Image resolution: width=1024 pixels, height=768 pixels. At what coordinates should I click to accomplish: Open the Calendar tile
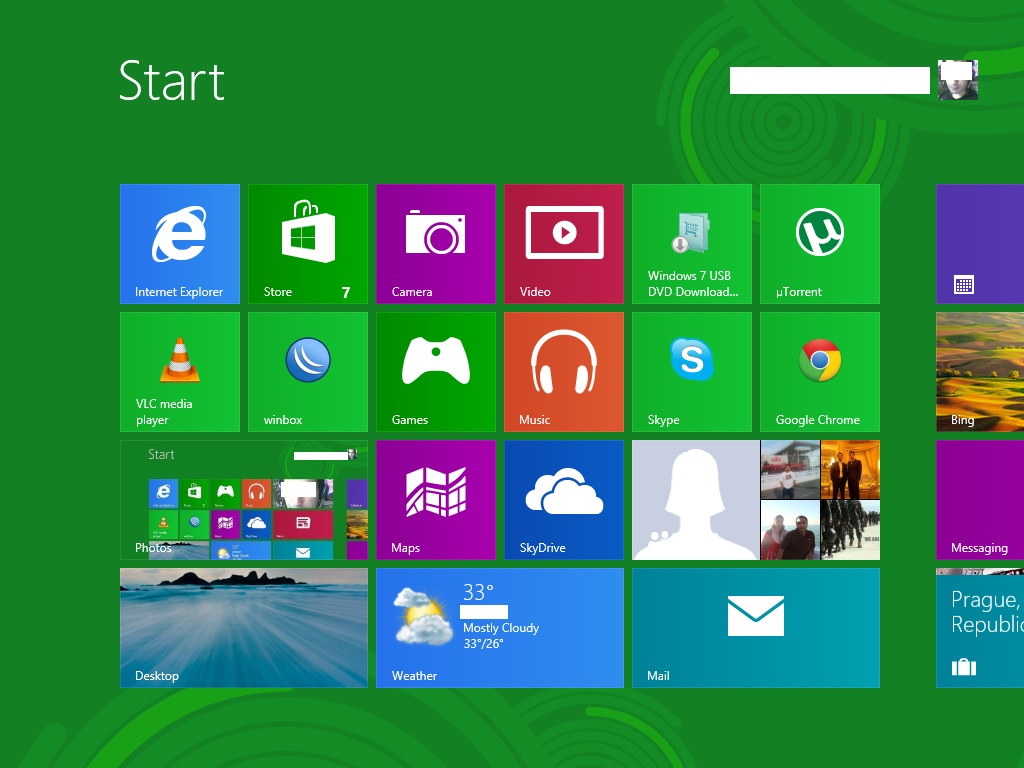[x=980, y=244]
